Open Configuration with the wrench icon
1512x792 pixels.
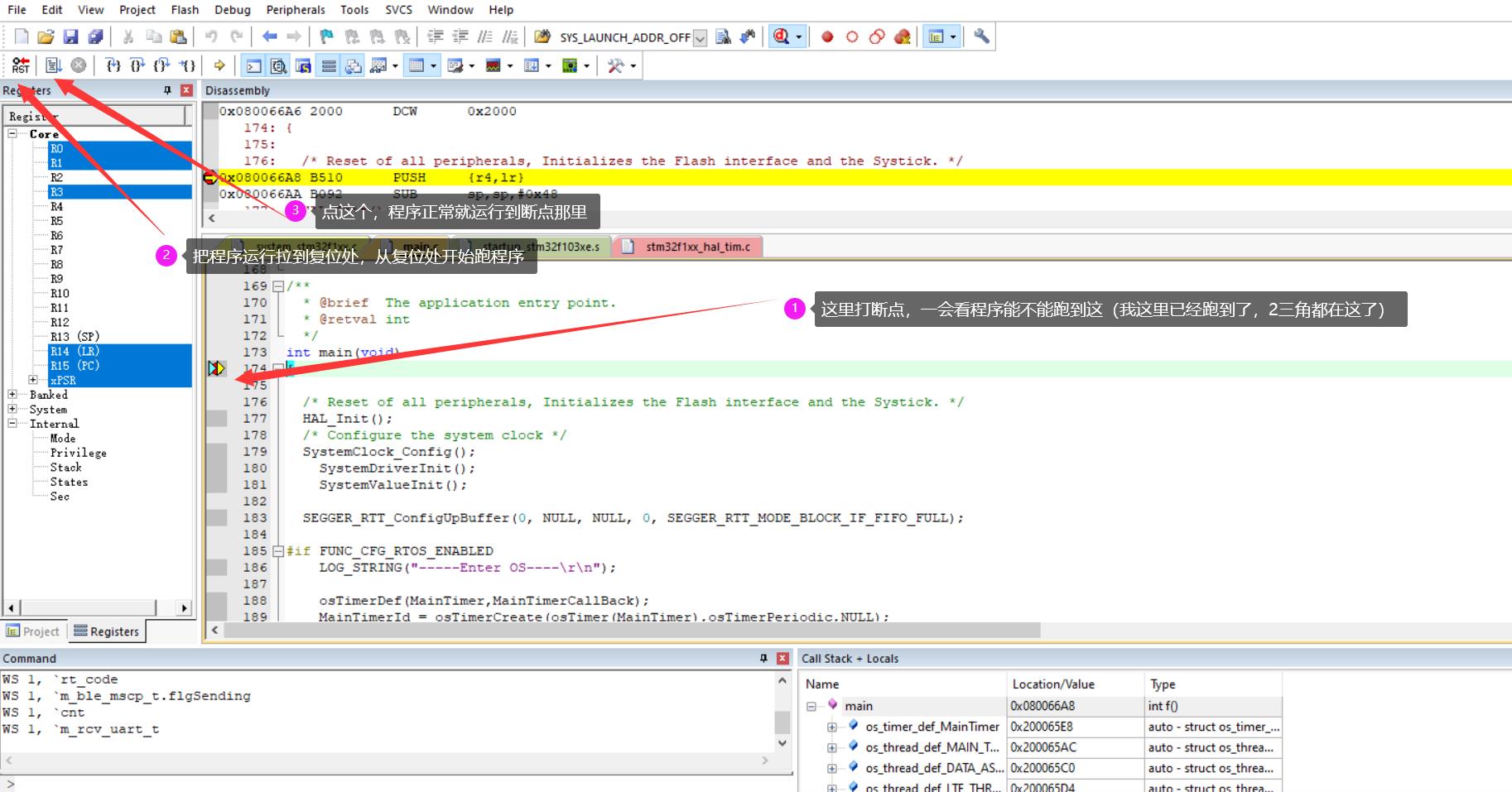click(x=981, y=36)
